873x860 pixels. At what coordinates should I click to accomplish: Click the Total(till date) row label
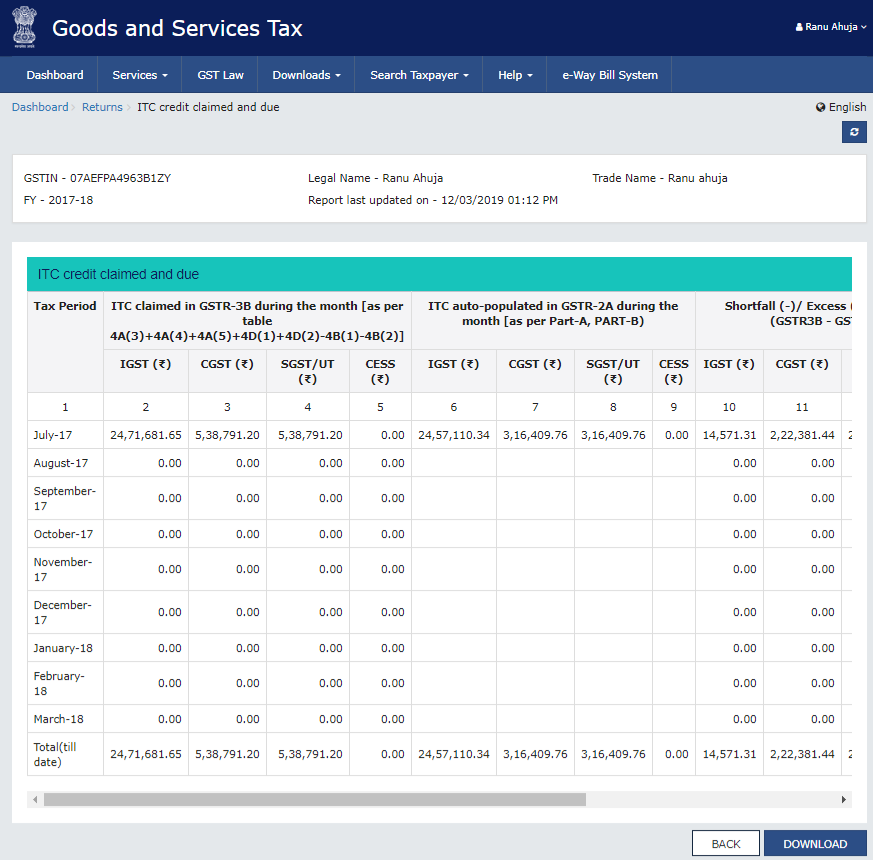point(55,754)
